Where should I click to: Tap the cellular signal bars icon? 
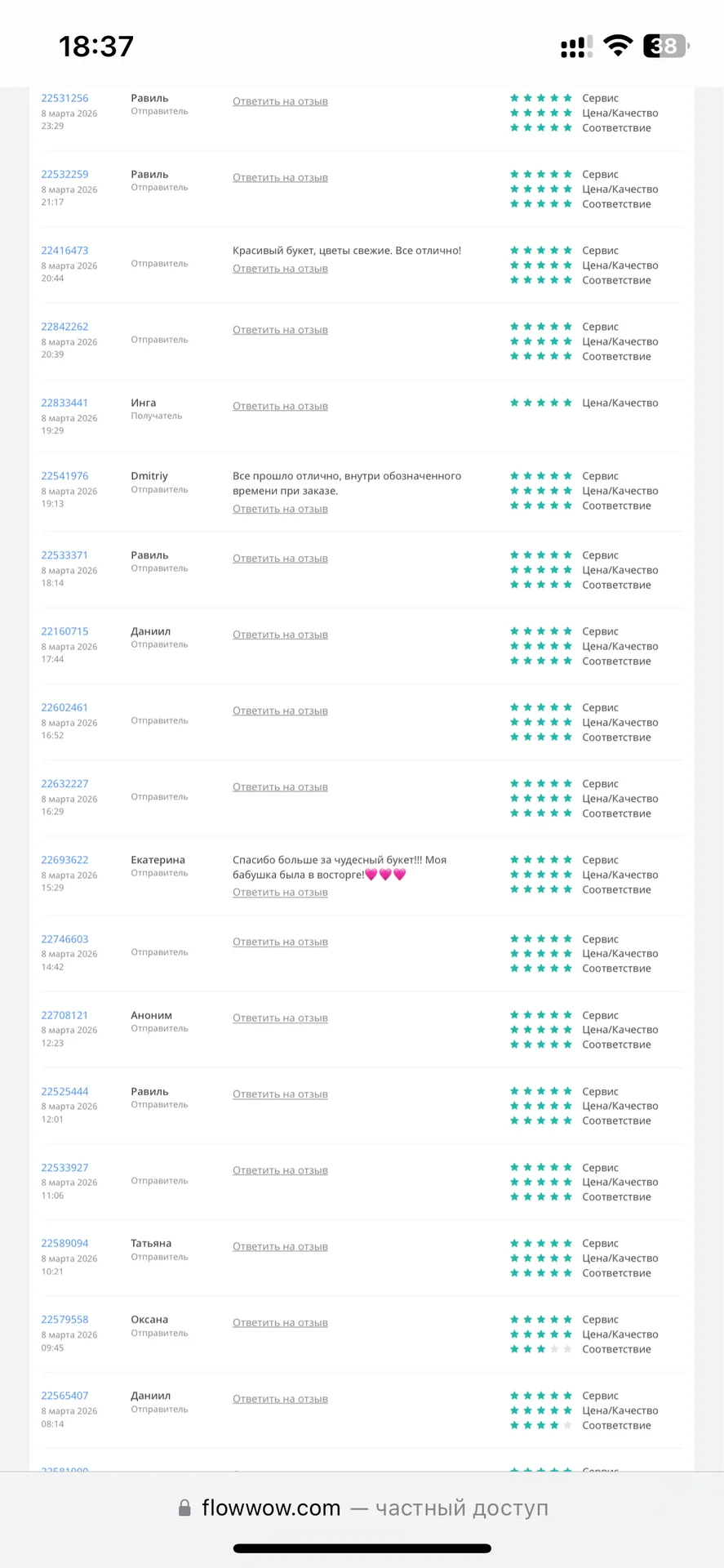click(x=577, y=47)
